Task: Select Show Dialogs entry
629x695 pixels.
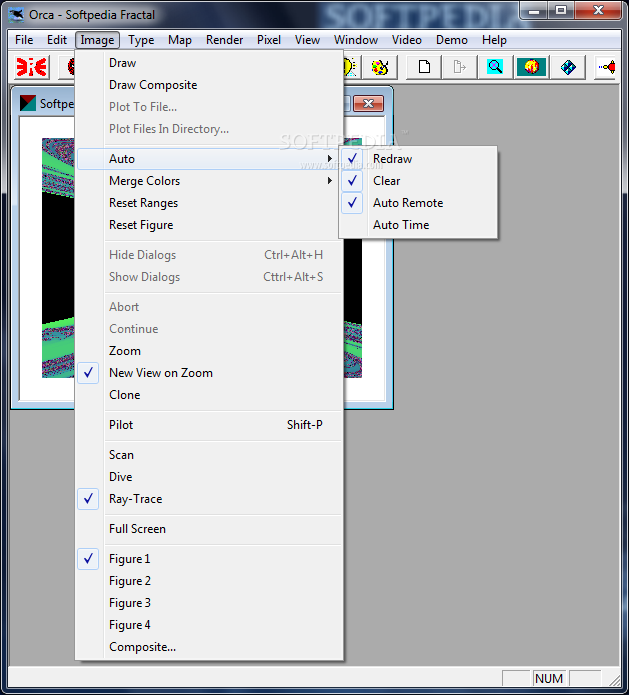Action: [x=209, y=277]
